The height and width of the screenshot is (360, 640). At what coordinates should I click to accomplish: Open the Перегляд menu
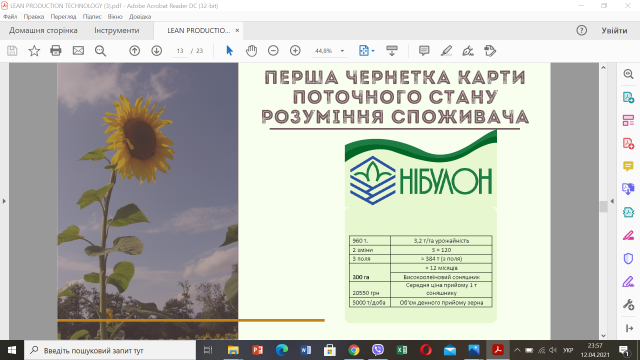tap(63, 17)
